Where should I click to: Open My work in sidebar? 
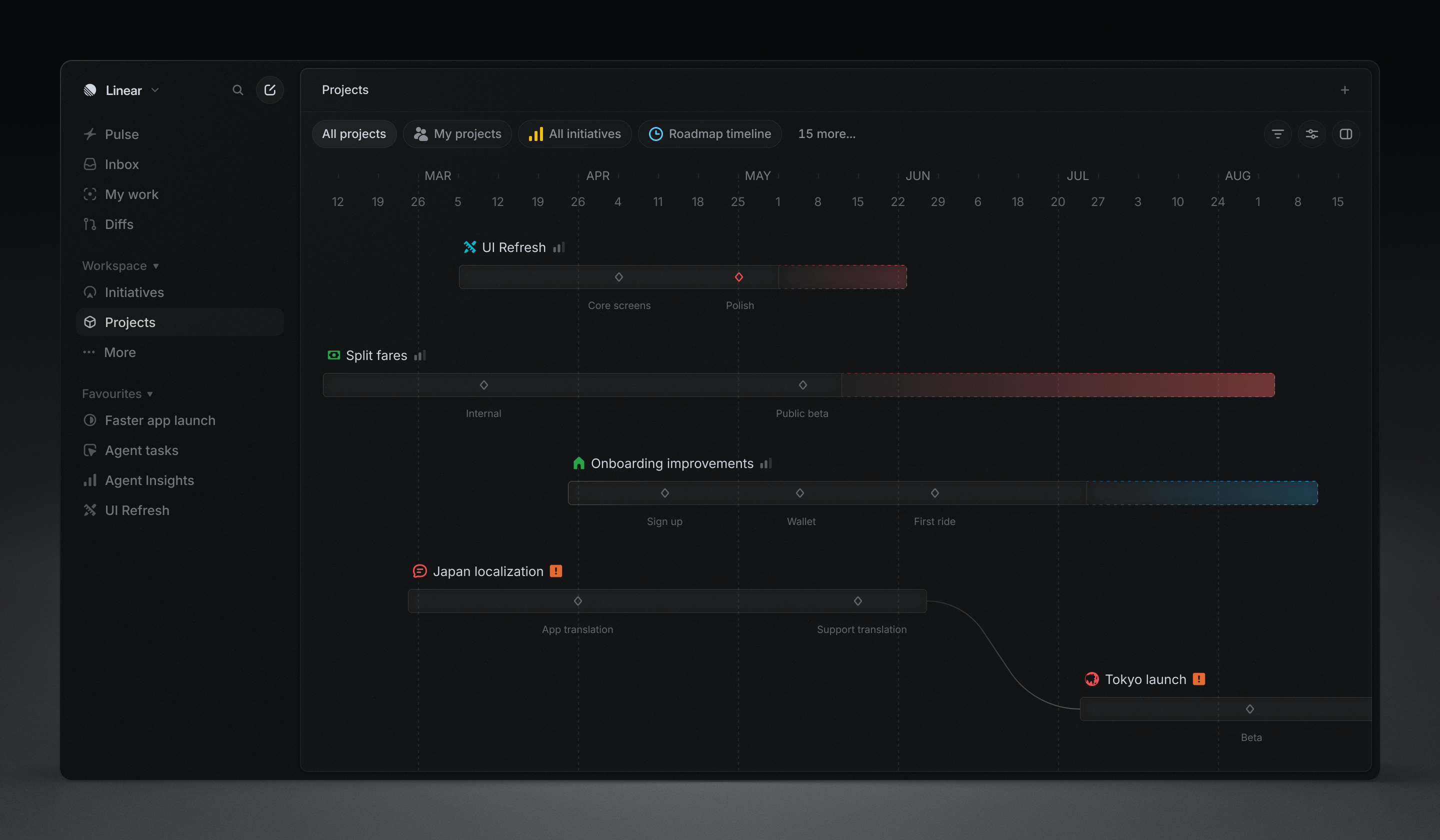[x=179, y=194]
